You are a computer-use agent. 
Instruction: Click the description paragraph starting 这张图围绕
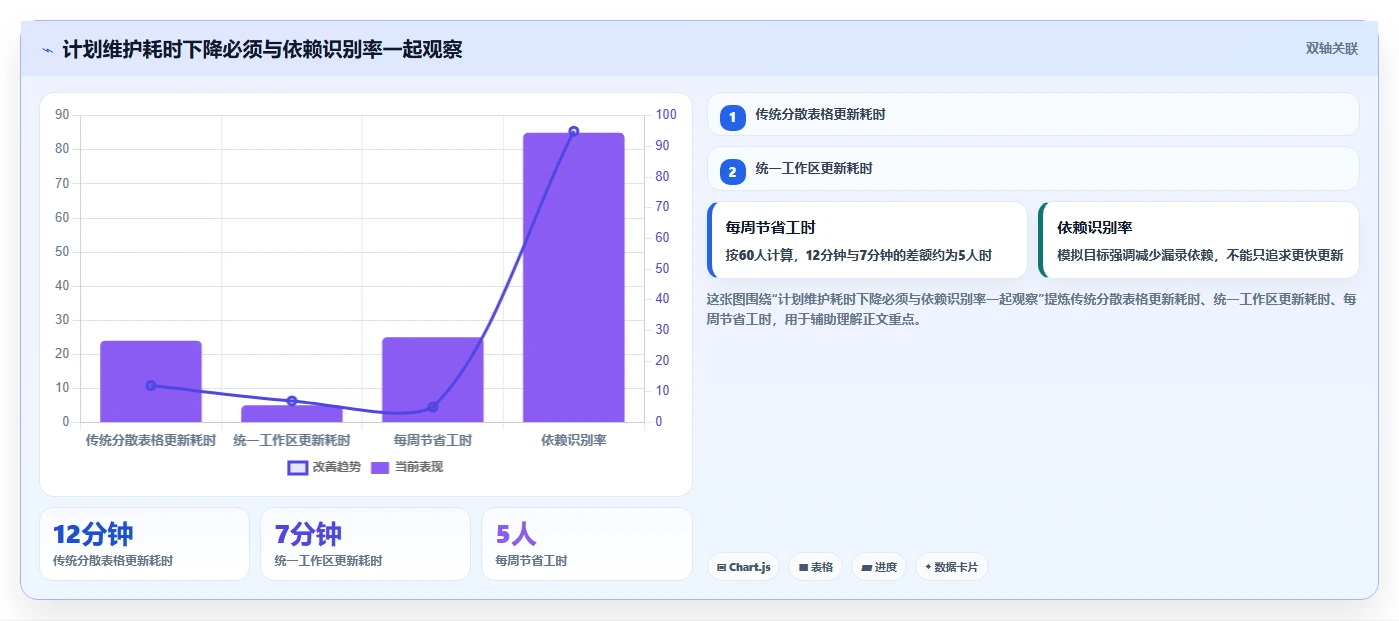pos(1032,309)
